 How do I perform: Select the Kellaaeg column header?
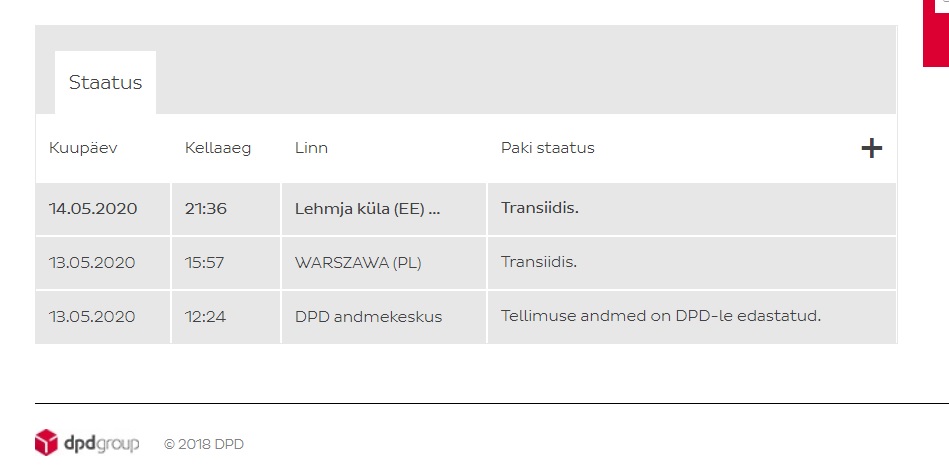218,148
